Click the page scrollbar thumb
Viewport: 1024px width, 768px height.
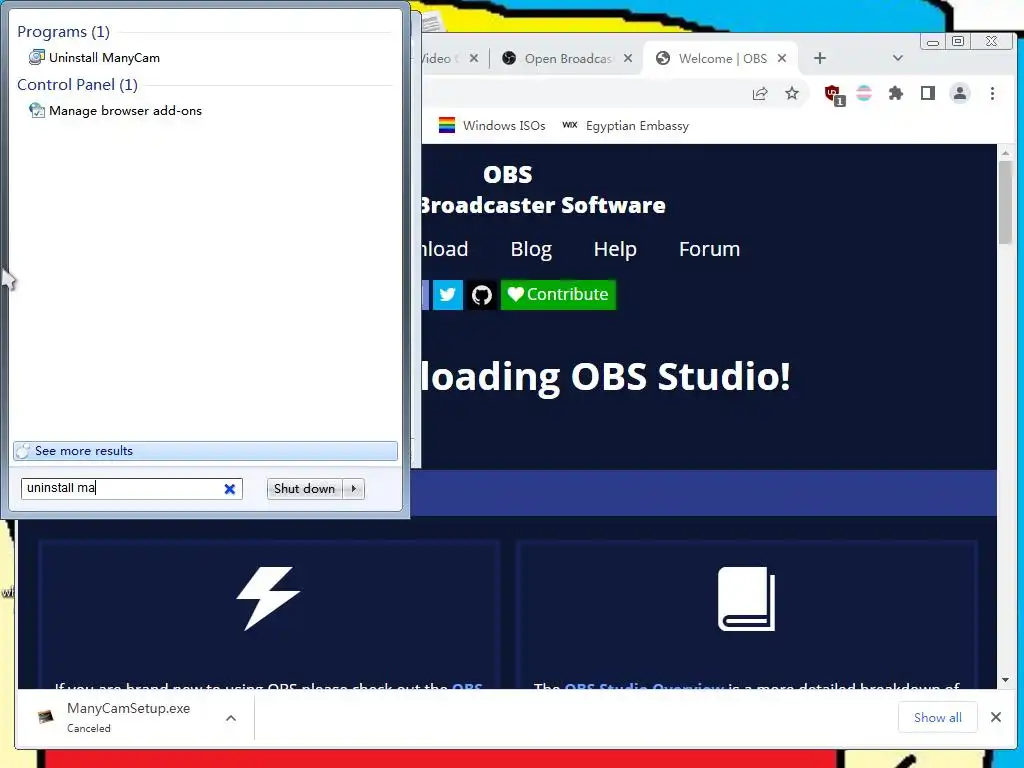click(1005, 201)
